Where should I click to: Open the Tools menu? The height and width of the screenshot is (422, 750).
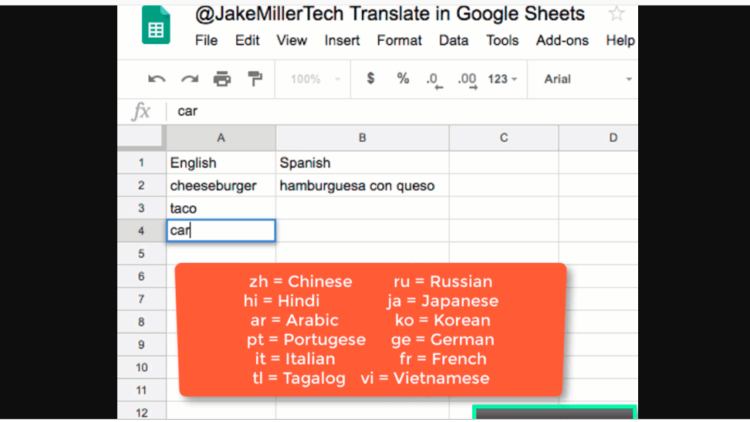point(502,41)
